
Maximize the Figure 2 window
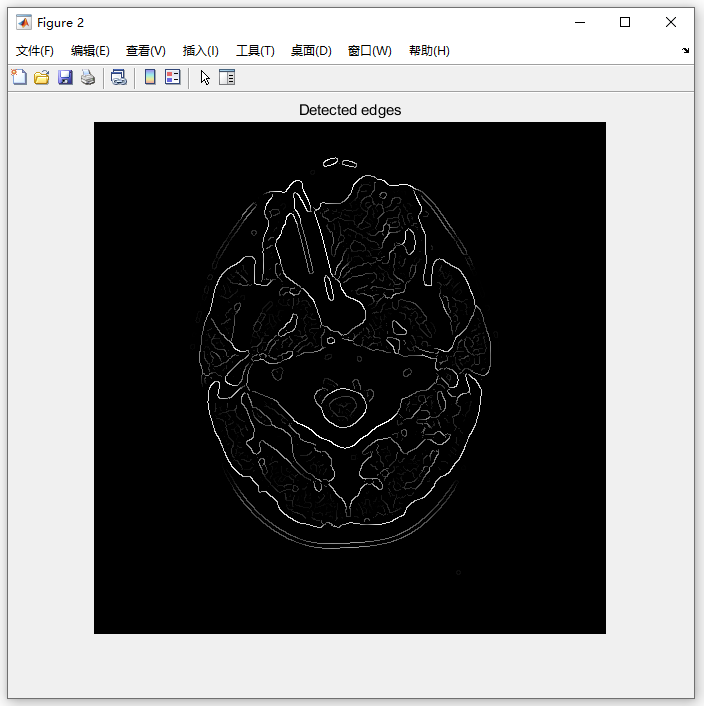tap(625, 22)
